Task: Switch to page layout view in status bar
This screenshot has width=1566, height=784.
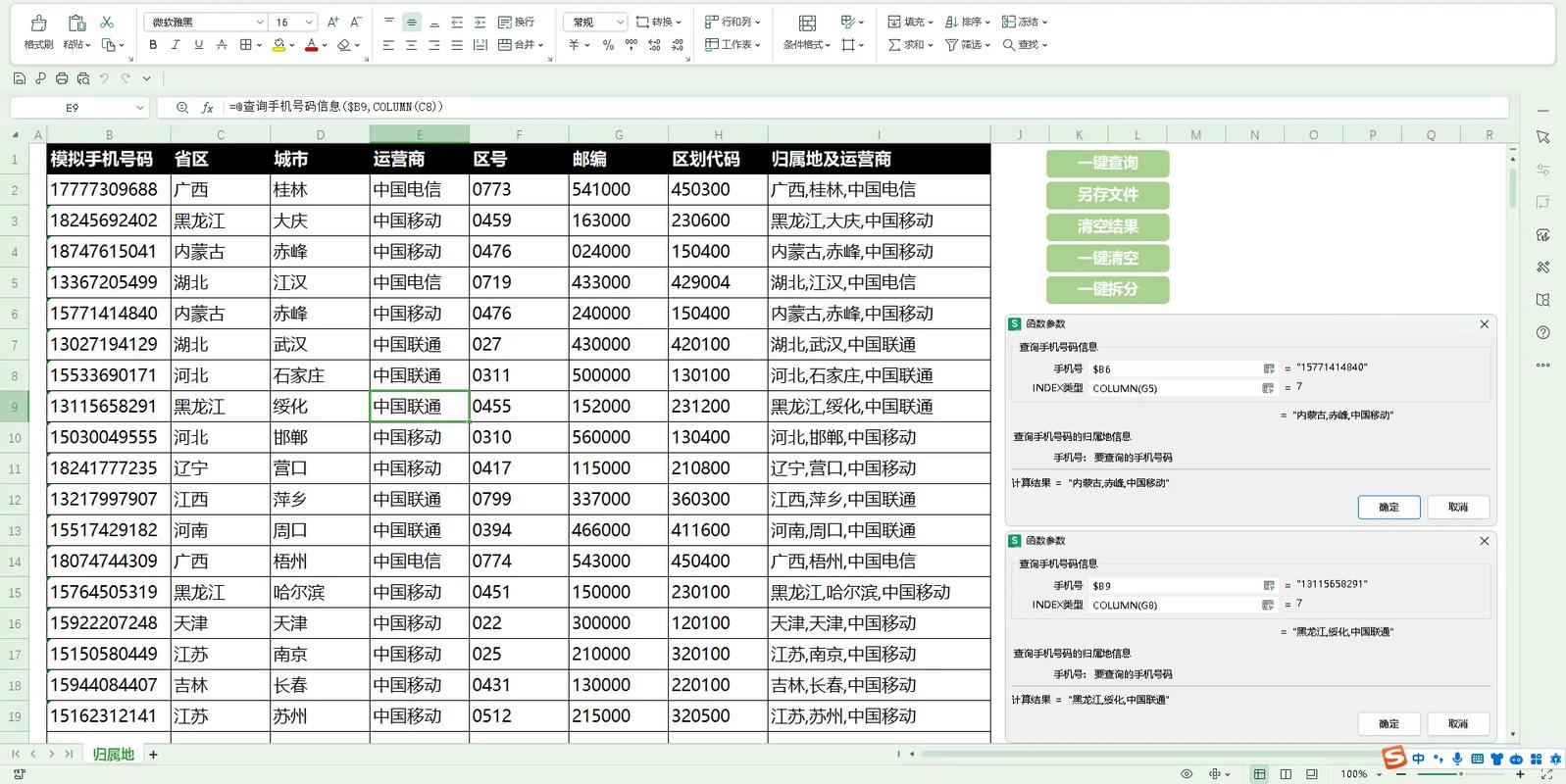Action: point(1287,774)
